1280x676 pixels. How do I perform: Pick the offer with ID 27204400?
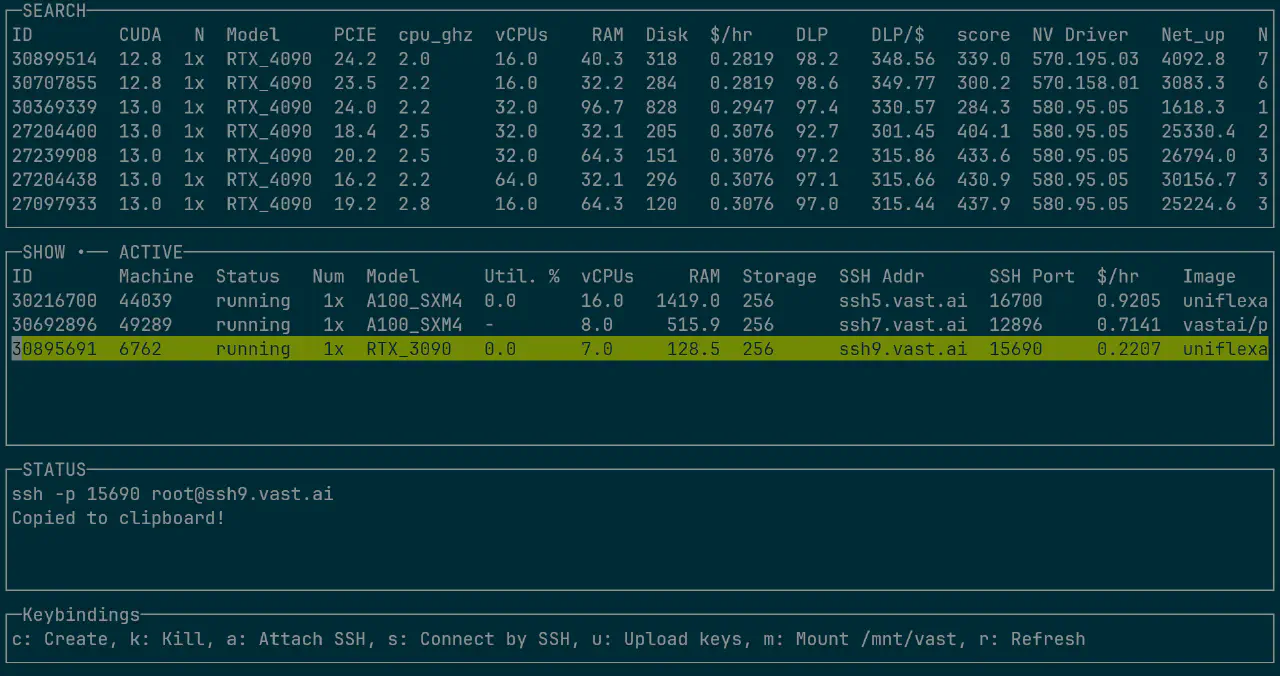(x=54, y=131)
